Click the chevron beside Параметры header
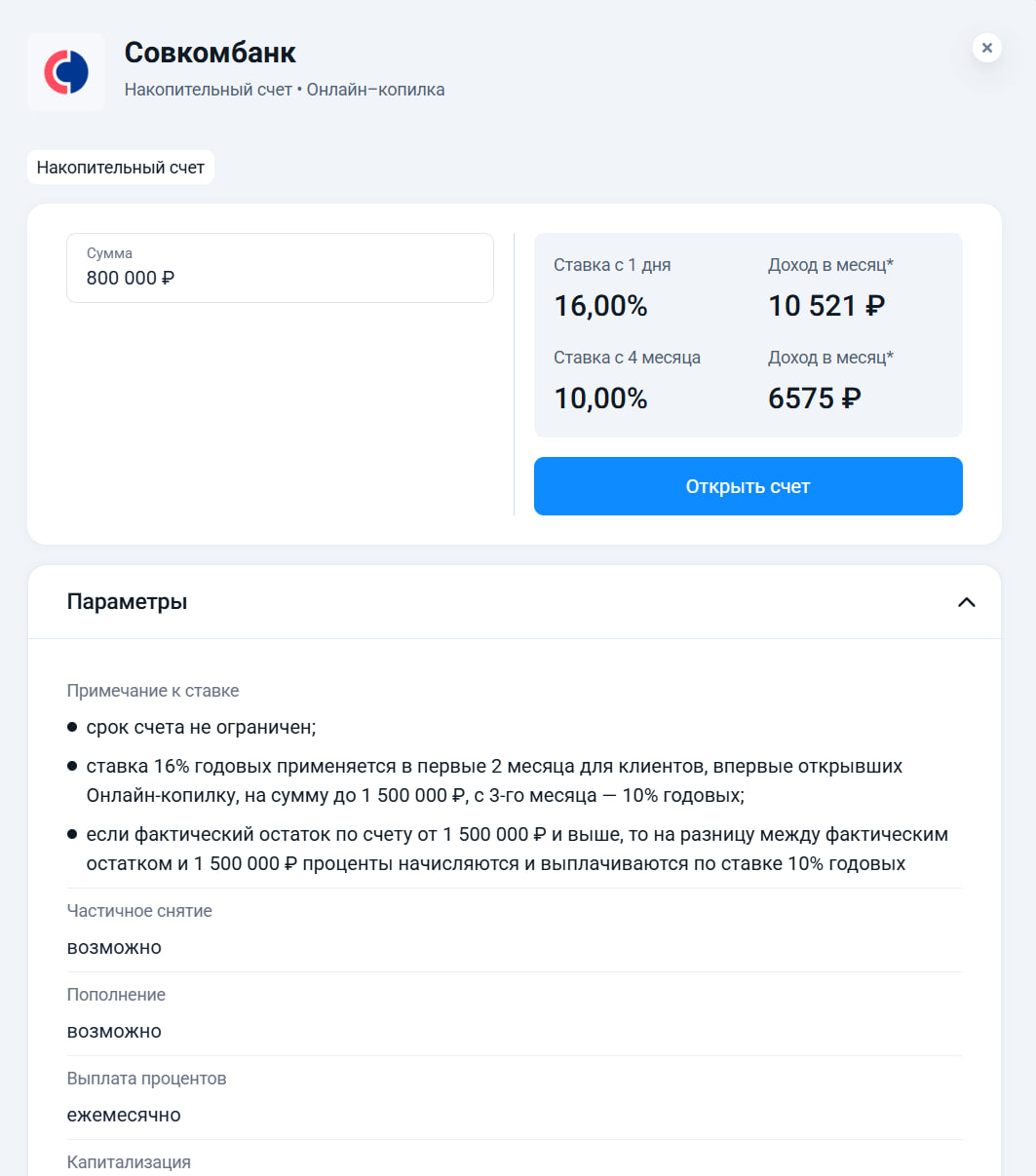This screenshot has height=1176, width=1036. click(x=966, y=602)
